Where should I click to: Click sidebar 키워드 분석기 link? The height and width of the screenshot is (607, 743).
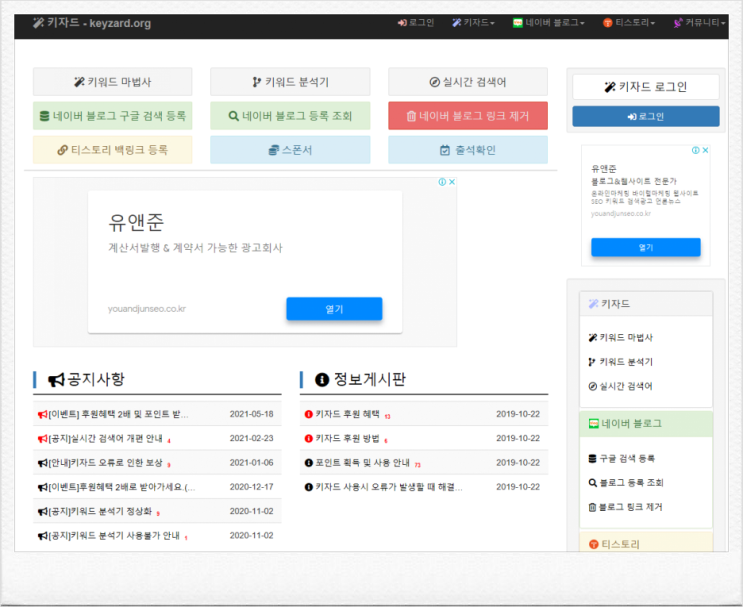pyautogui.click(x=621, y=362)
